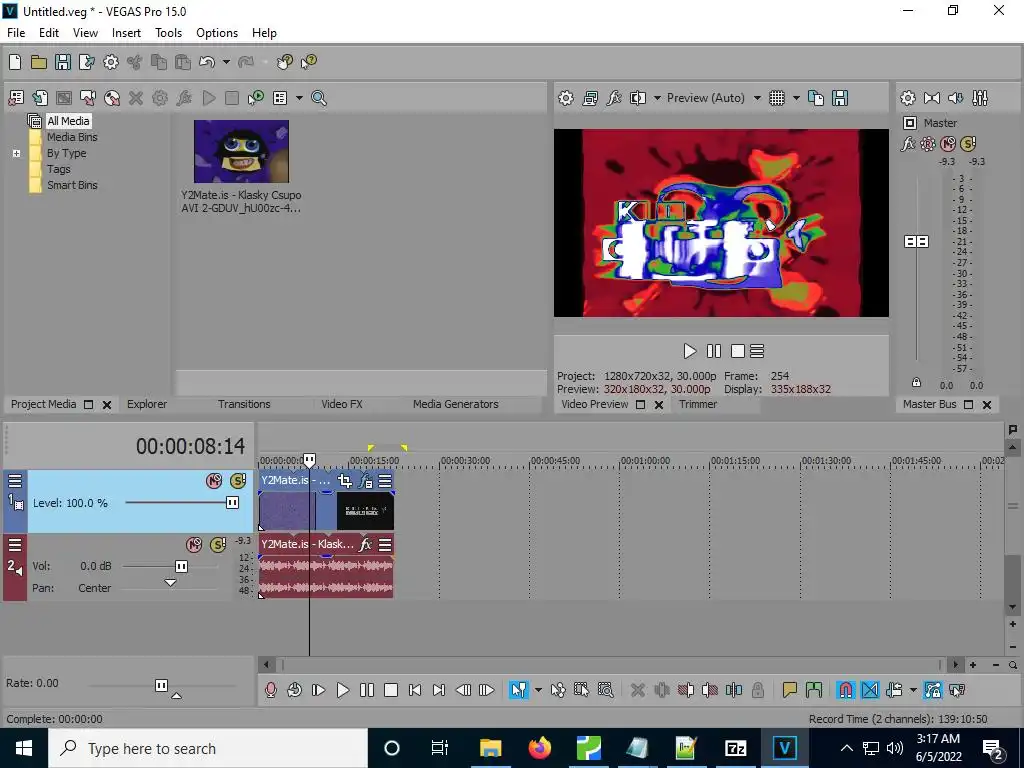Toggle Split Screen View in preview toolbar
The width and height of the screenshot is (1024, 768).
tap(638, 98)
